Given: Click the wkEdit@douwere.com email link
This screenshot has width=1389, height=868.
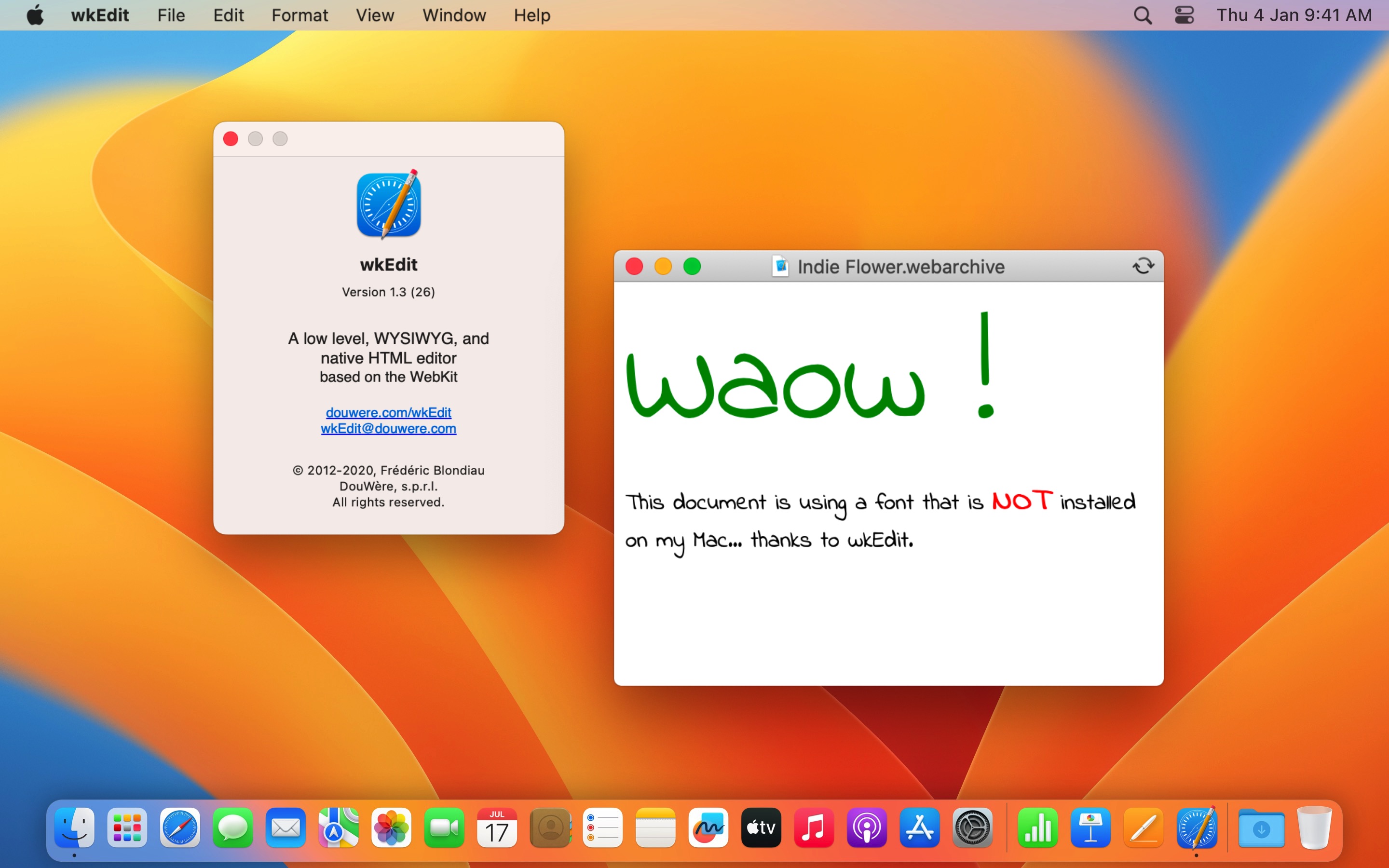Looking at the screenshot, I should coord(389,428).
